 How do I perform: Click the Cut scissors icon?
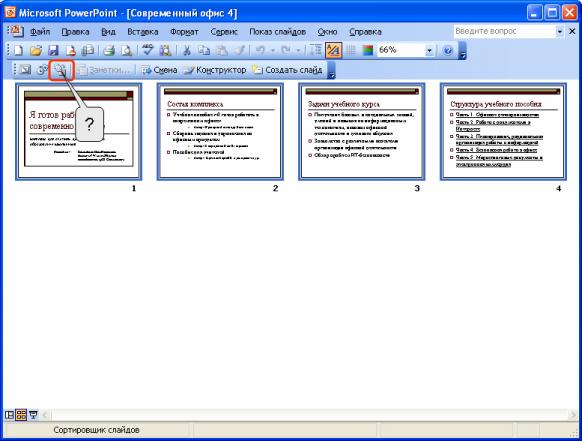pos(187,50)
